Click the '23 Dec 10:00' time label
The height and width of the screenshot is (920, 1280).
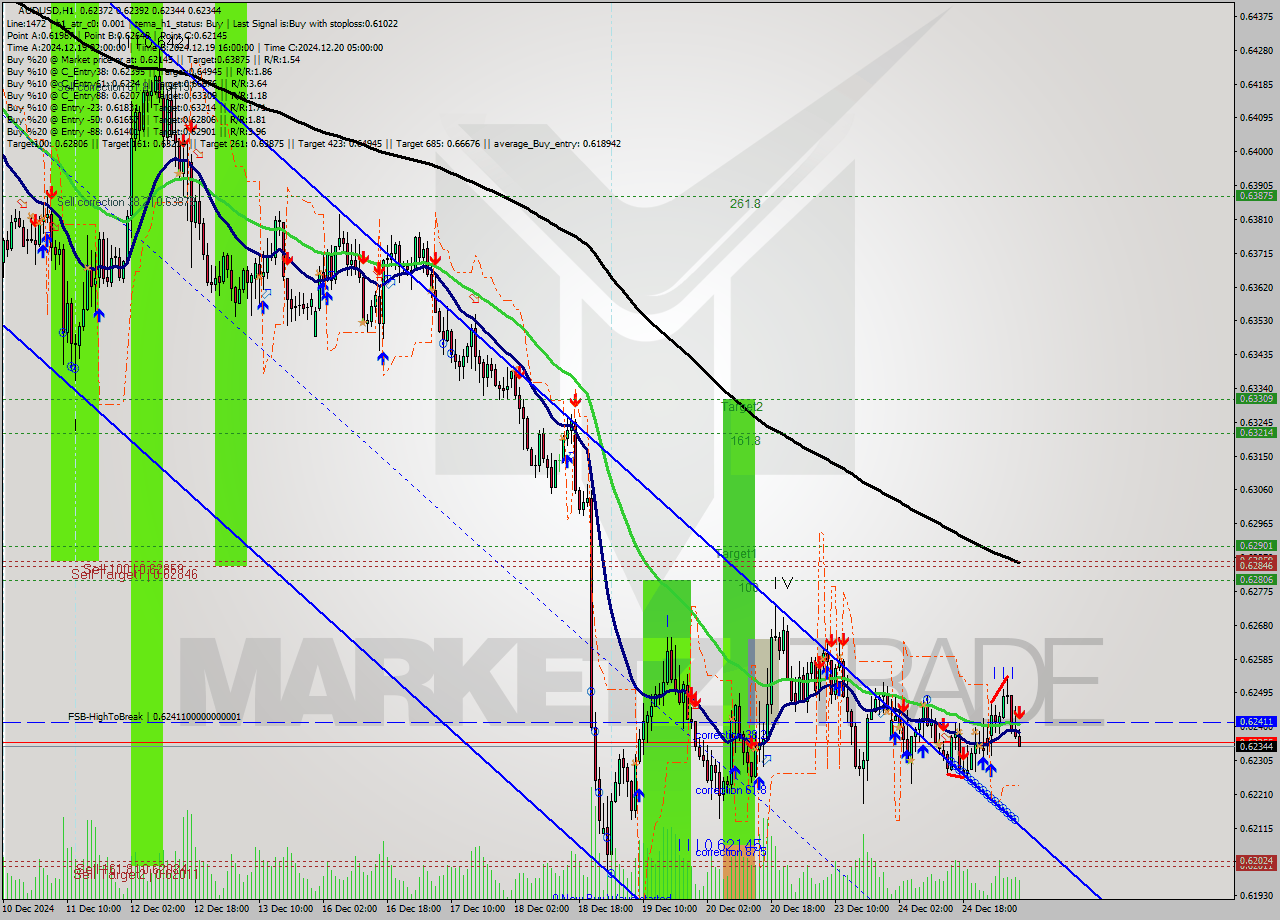point(861,909)
